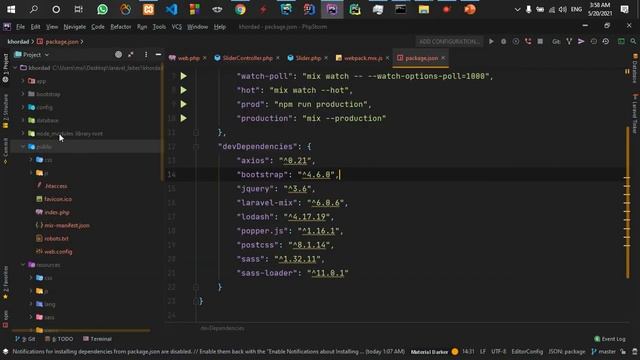Viewport: 640px width, 360px height.
Task: Open Database side tool window
Action: coord(635,68)
